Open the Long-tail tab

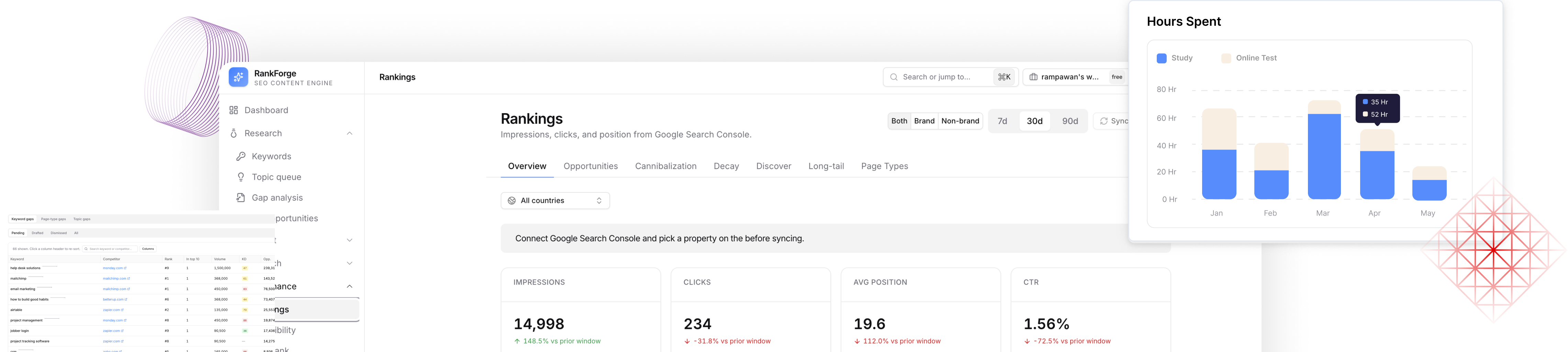click(826, 166)
